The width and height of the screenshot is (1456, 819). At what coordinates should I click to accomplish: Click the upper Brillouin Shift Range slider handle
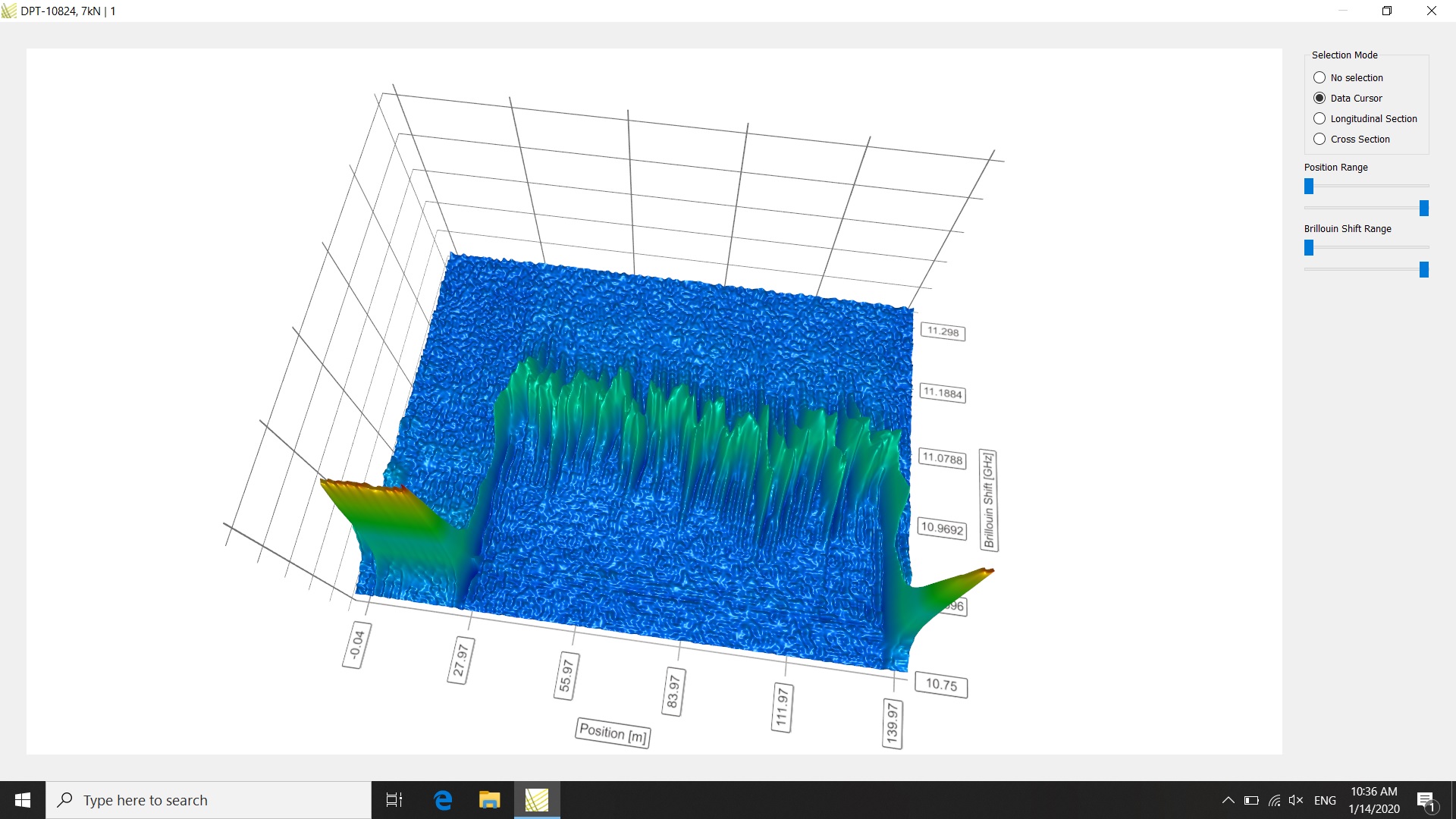click(1309, 247)
